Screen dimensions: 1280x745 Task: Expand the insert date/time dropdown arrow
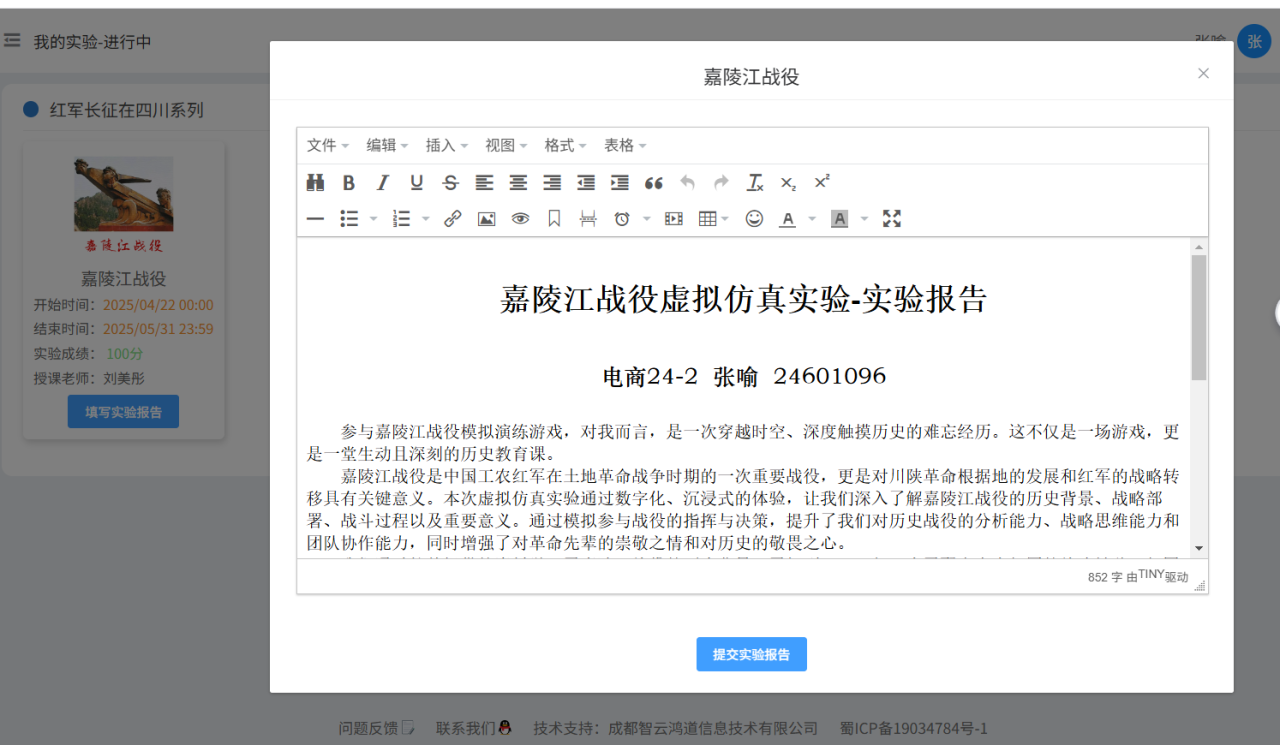[x=646, y=219]
